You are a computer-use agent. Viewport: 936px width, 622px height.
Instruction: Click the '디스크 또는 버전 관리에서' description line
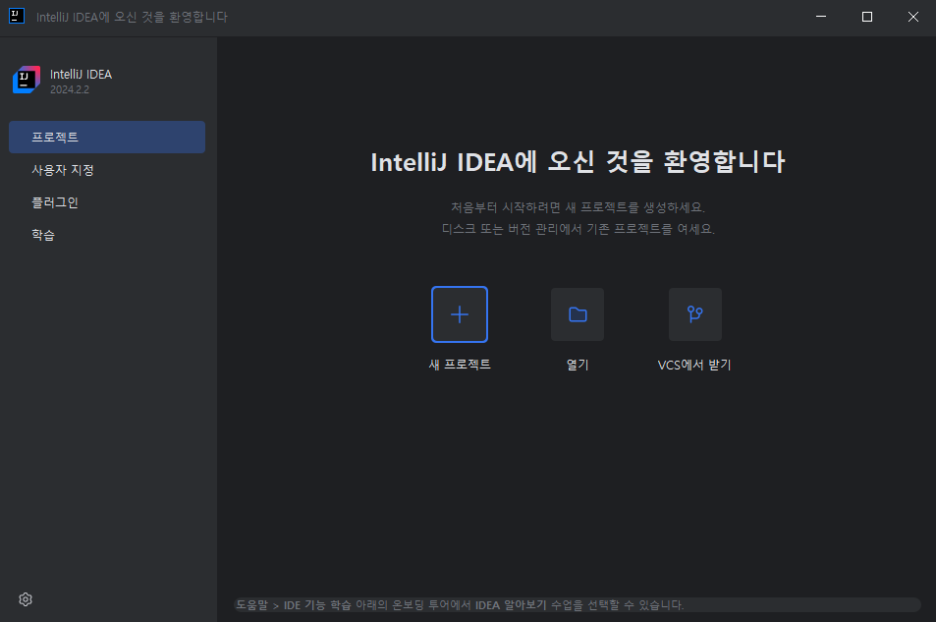(x=578, y=229)
